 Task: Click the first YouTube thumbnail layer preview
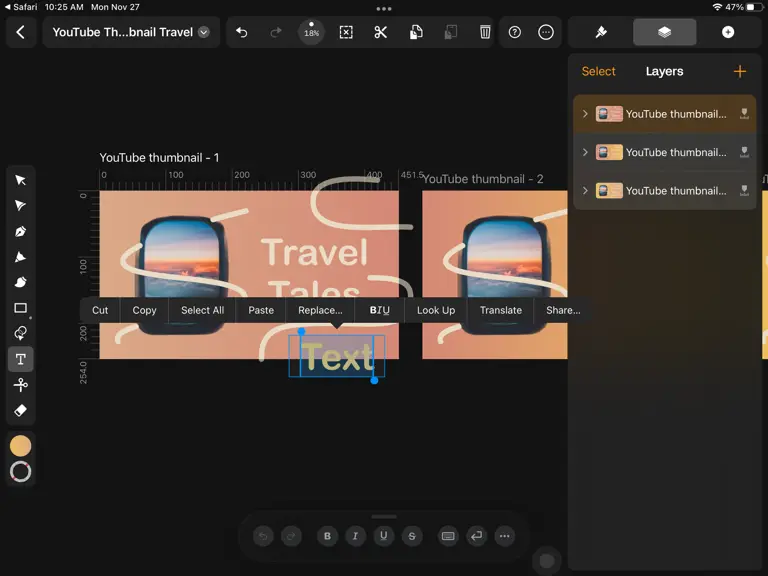click(609, 114)
